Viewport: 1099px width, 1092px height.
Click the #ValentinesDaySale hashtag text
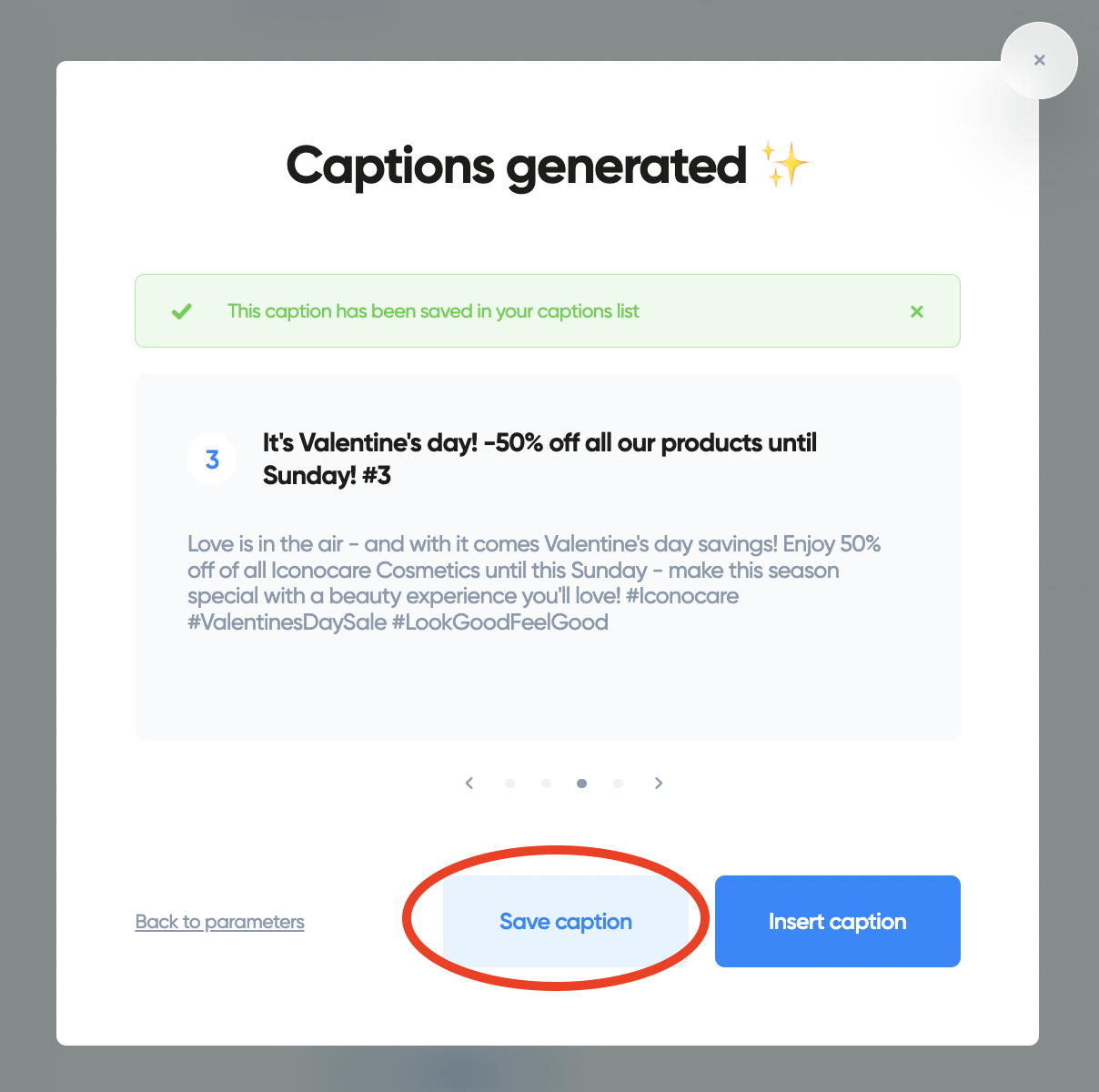285,622
